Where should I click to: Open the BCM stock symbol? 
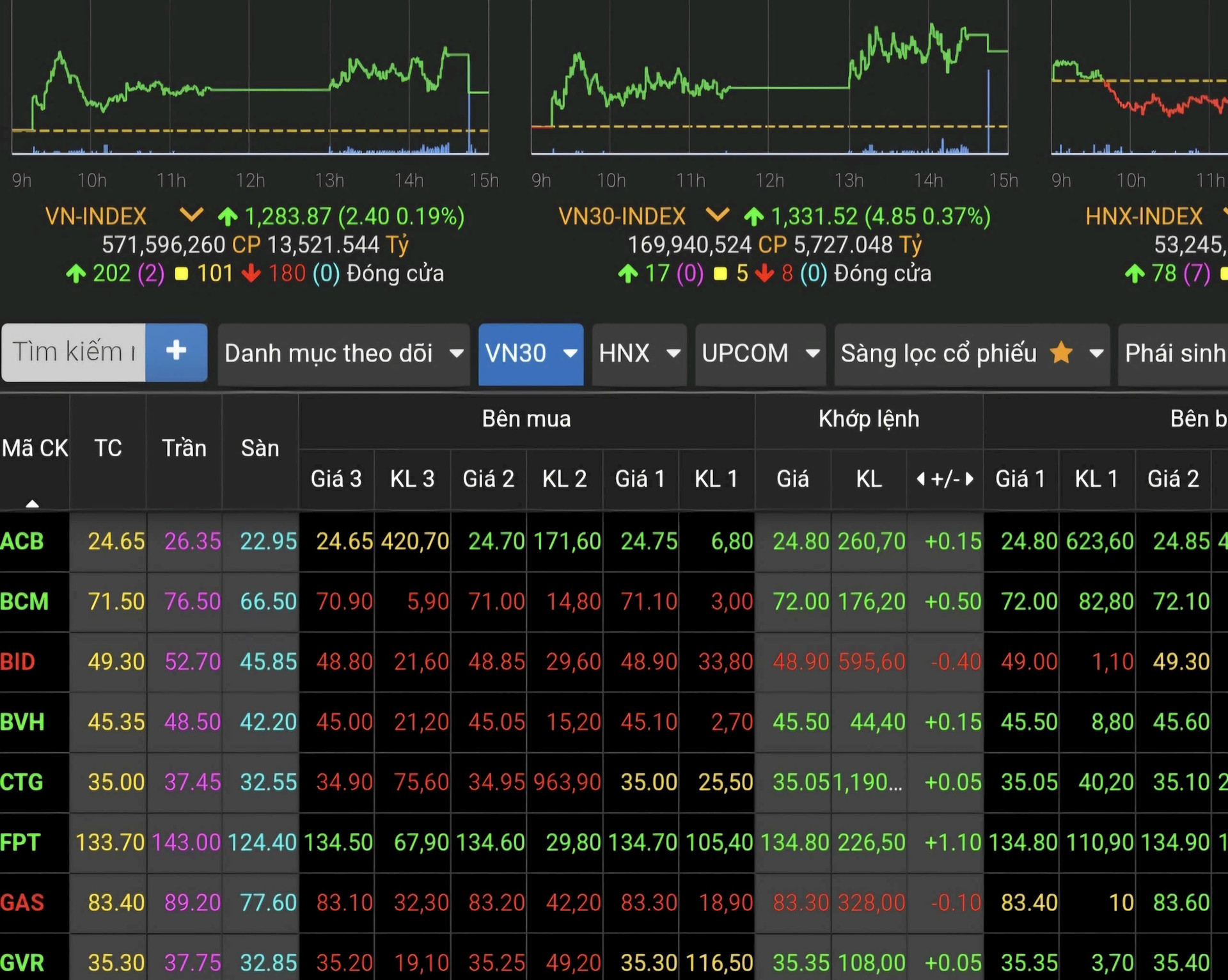pos(24,601)
